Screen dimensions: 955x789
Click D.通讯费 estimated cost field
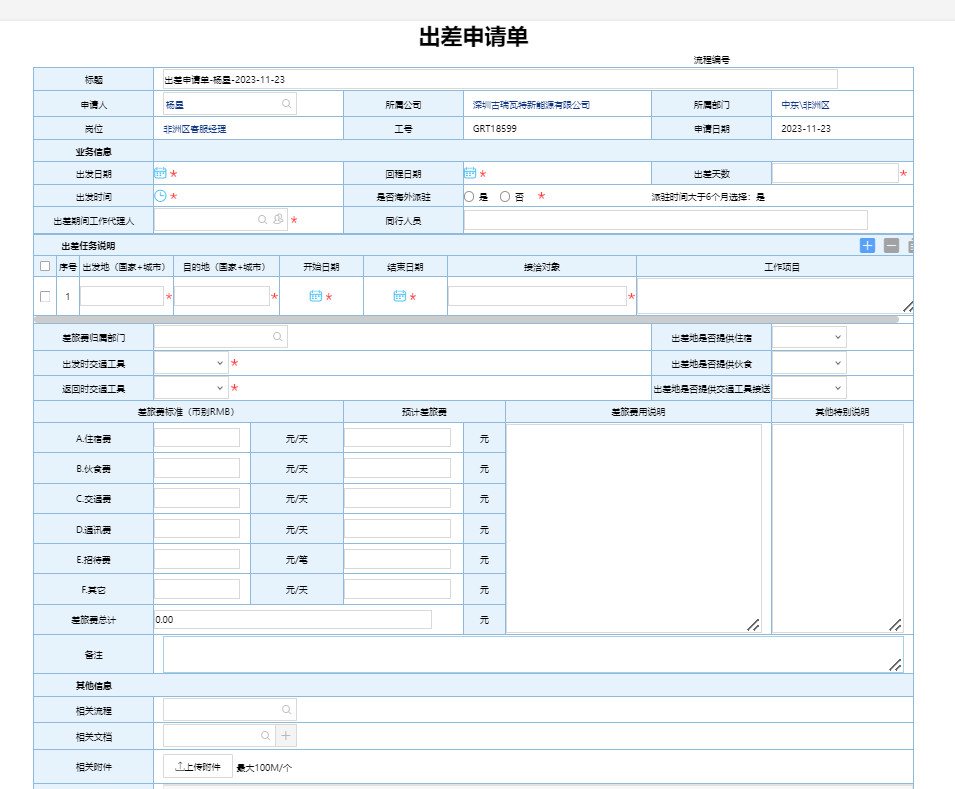click(x=397, y=529)
